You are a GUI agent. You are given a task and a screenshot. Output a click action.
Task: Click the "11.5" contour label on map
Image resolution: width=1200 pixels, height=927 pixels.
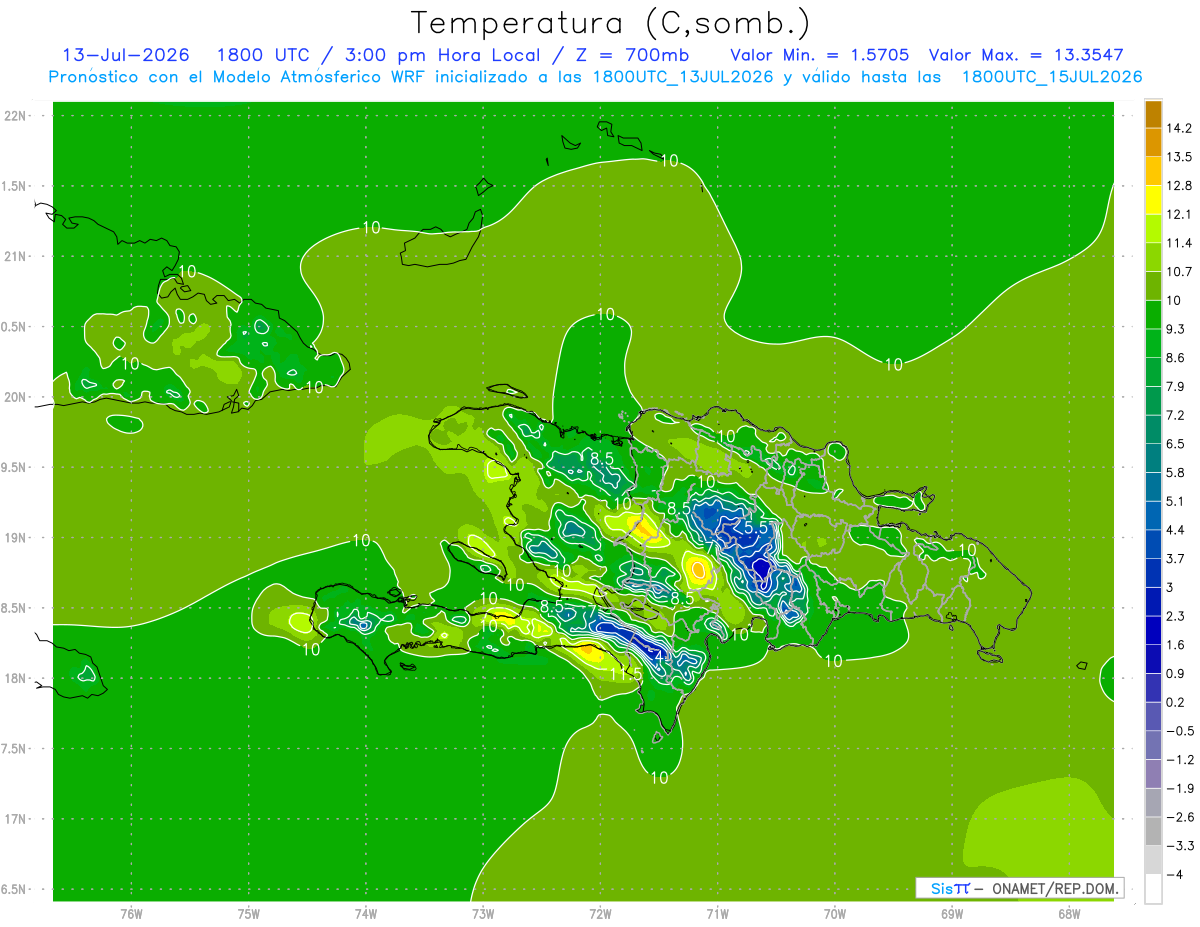[626, 675]
